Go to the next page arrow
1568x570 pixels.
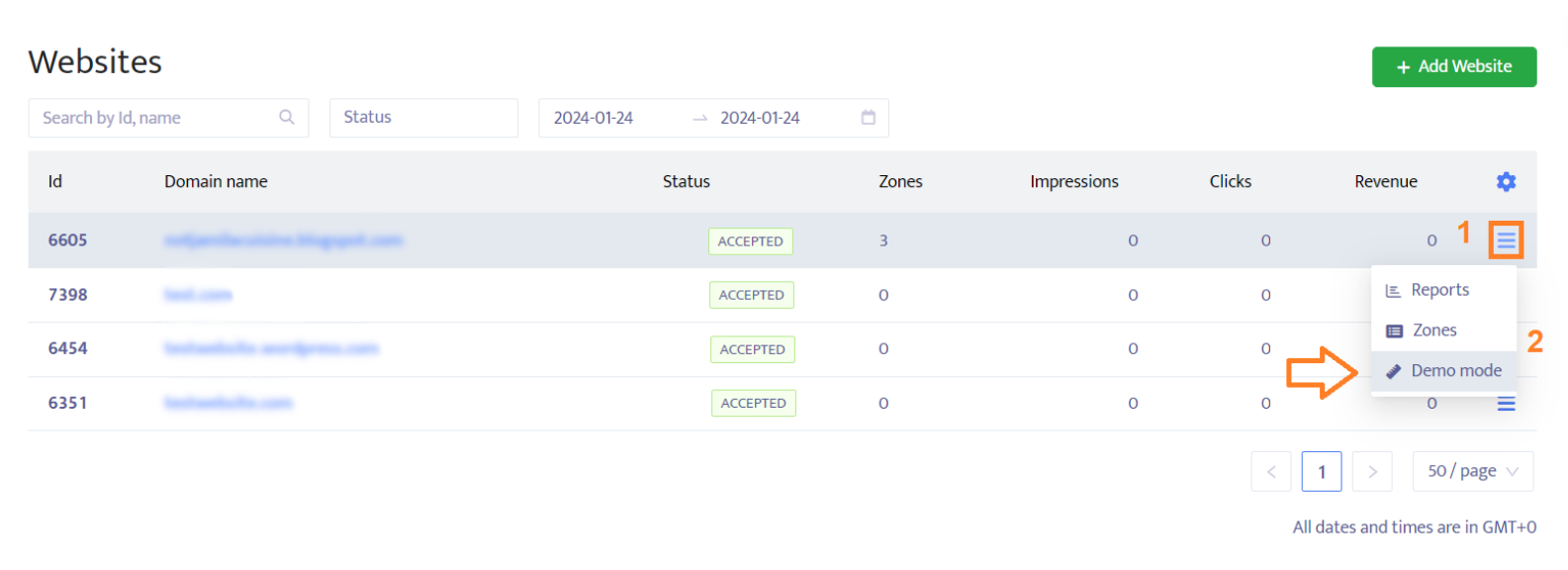pos(1372,472)
